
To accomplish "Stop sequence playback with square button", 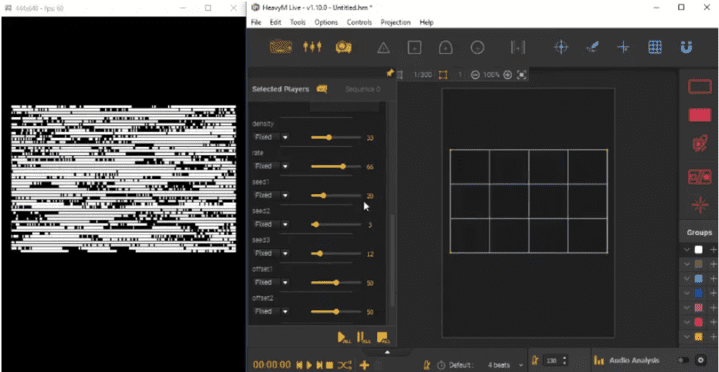I will point(329,365).
